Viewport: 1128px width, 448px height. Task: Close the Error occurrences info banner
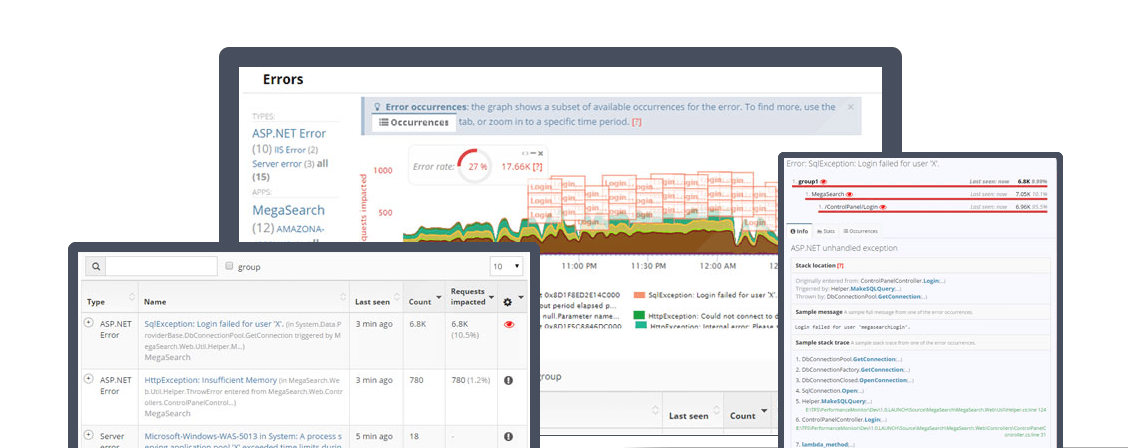coord(851,106)
